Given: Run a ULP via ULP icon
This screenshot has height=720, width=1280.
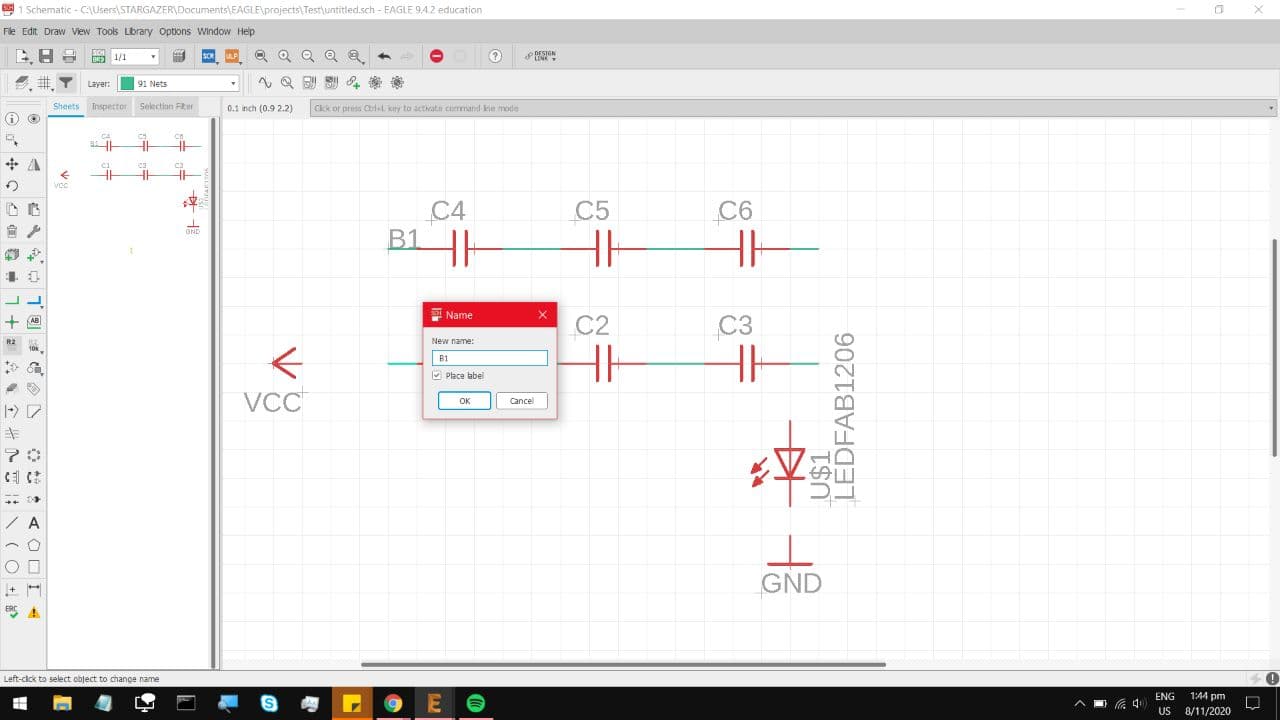Looking at the screenshot, I should pos(232,56).
